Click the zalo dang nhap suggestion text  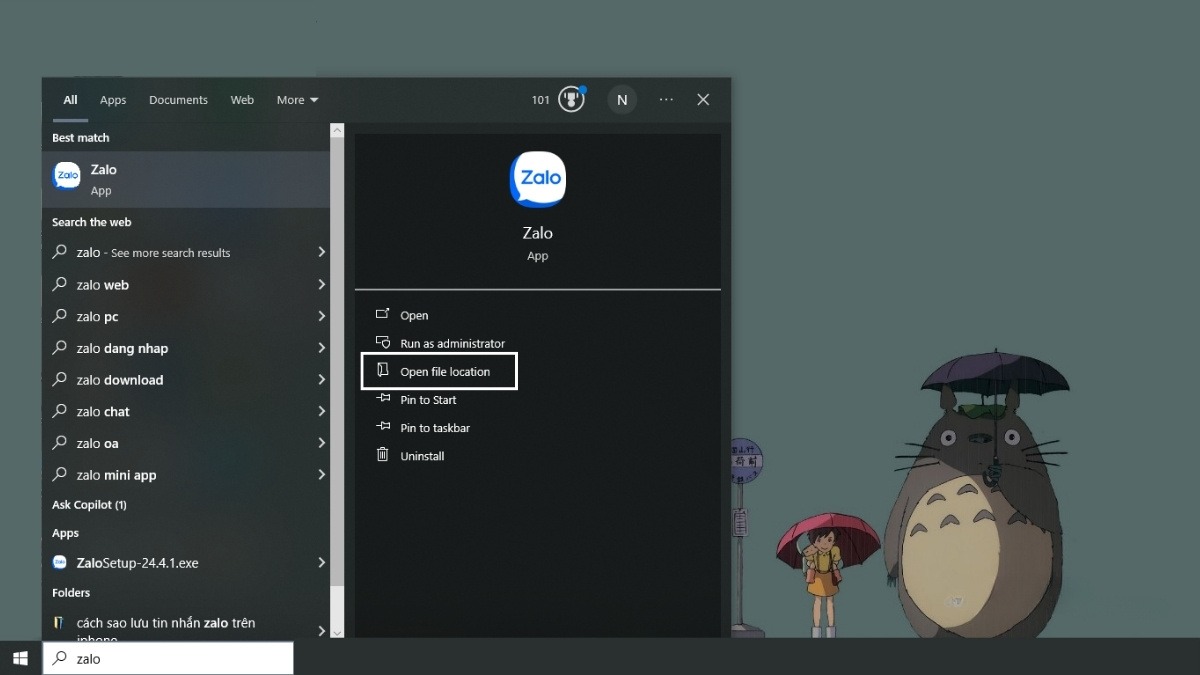pos(122,348)
